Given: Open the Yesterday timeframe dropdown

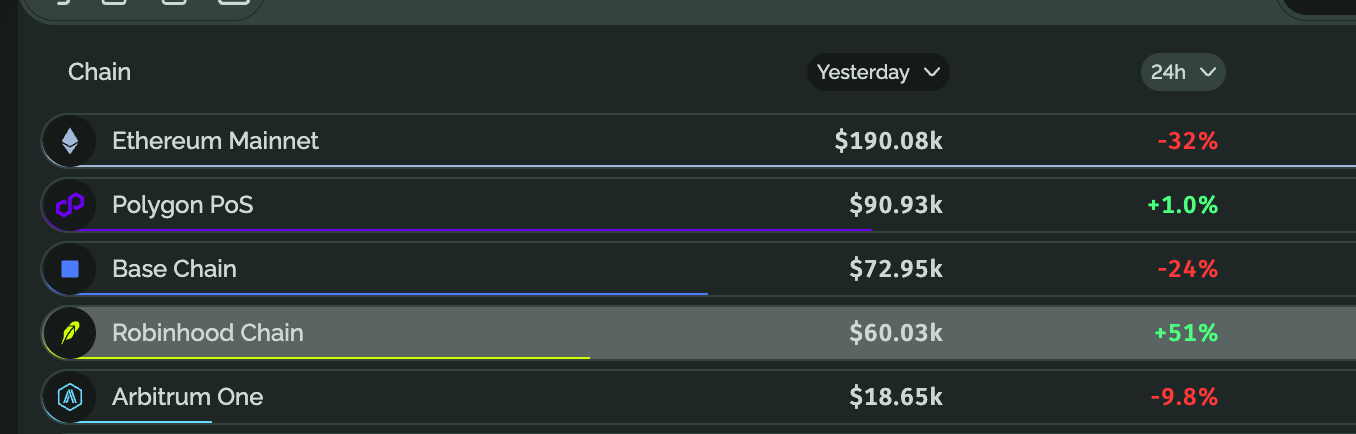Looking at the screenshot, I should pyautogui.click(x=878, y=72).
